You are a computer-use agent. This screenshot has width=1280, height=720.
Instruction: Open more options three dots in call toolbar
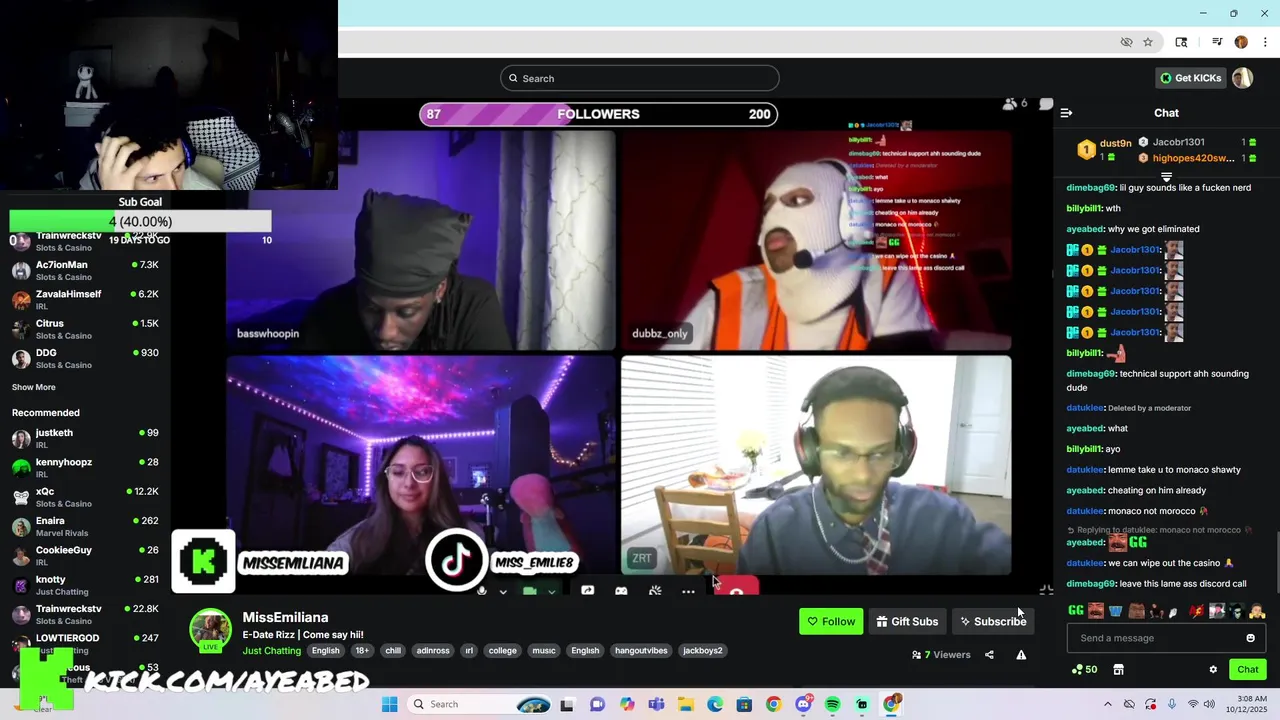(688, 591)
